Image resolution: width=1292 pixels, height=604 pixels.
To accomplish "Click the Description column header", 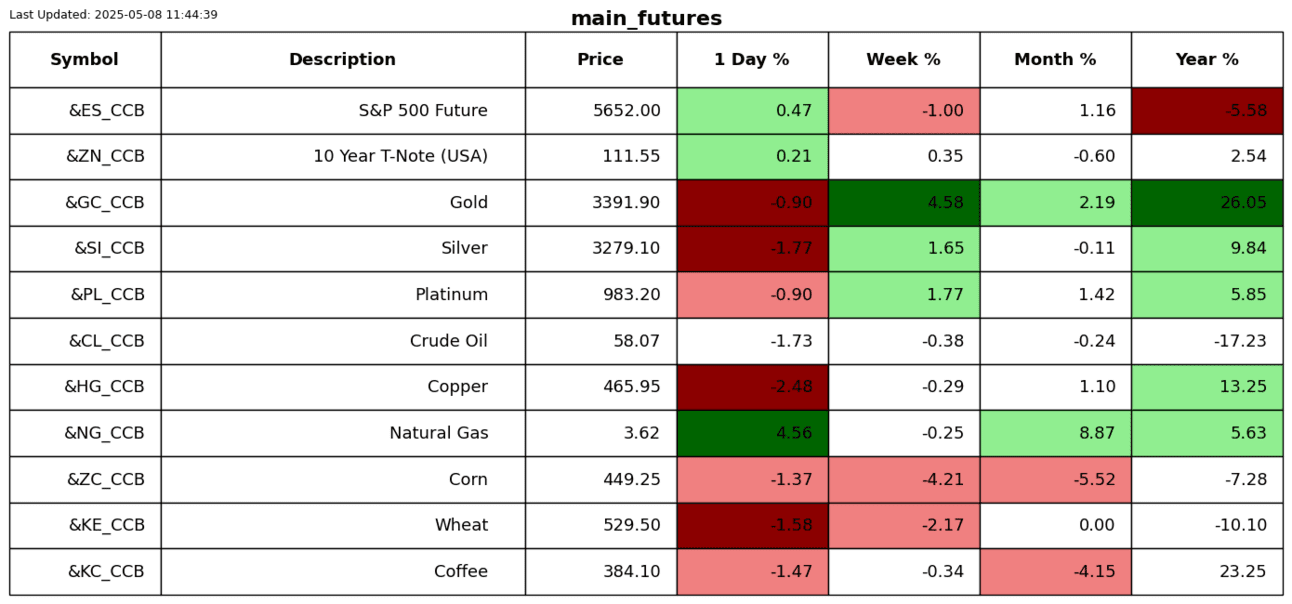I will click(342, 60).
